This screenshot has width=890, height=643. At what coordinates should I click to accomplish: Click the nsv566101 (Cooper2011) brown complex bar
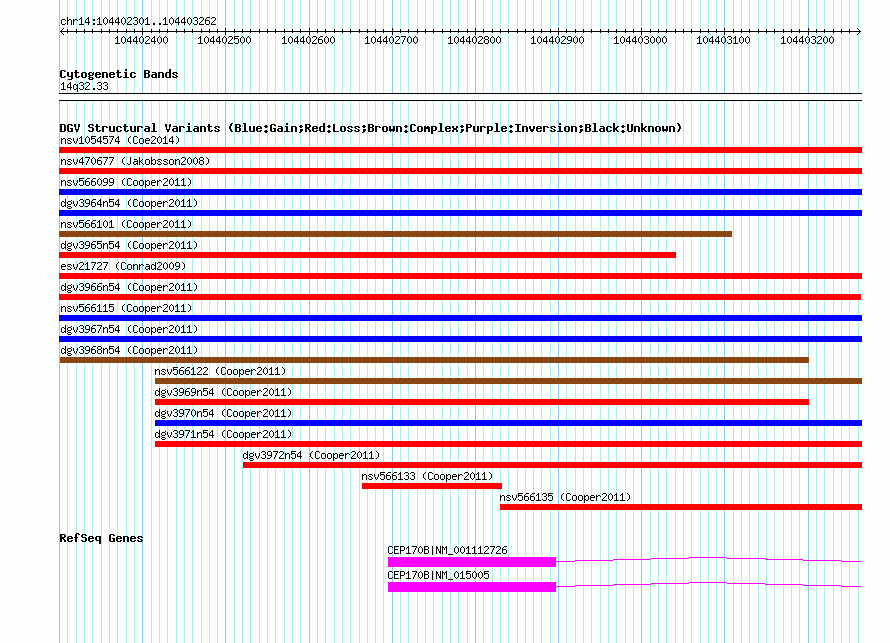pos(396,234)
